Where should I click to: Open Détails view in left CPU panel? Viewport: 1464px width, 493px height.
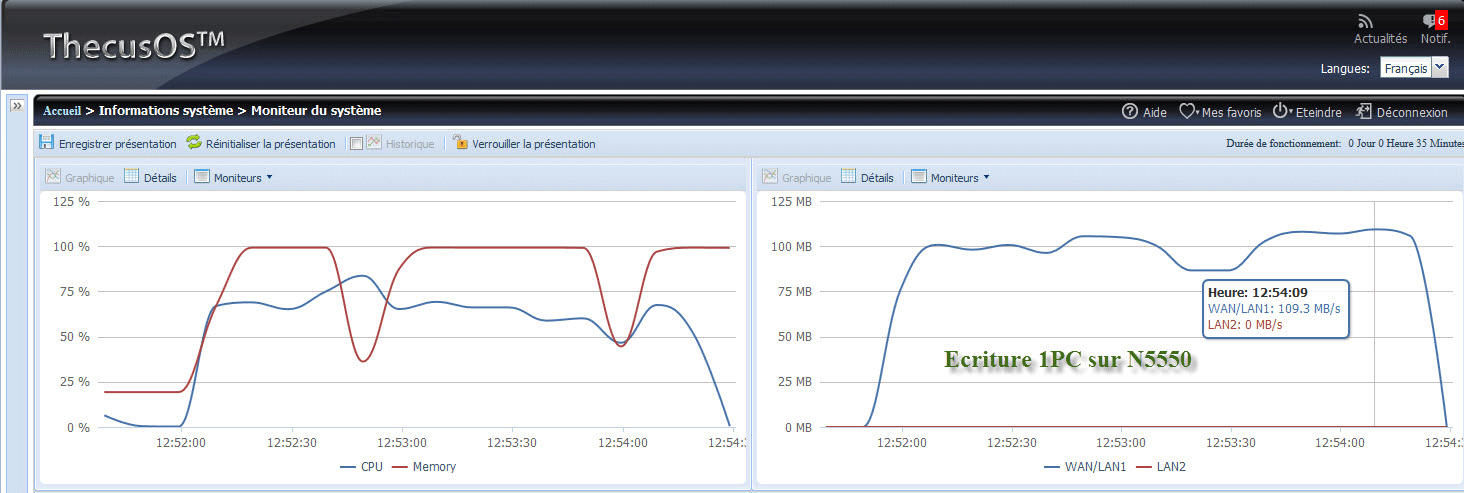tap(150, 177)
